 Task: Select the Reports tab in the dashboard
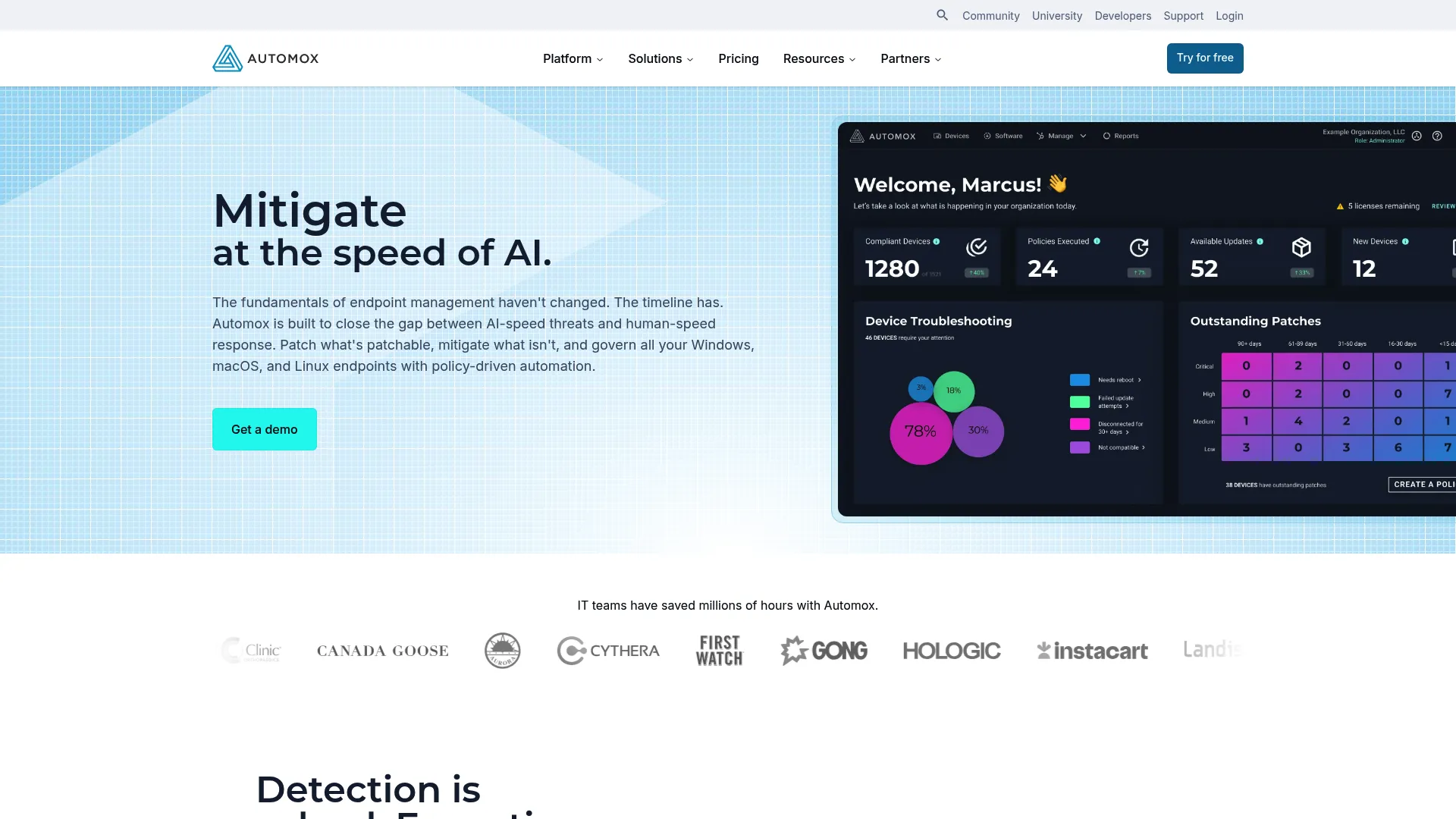point(1120,136)
